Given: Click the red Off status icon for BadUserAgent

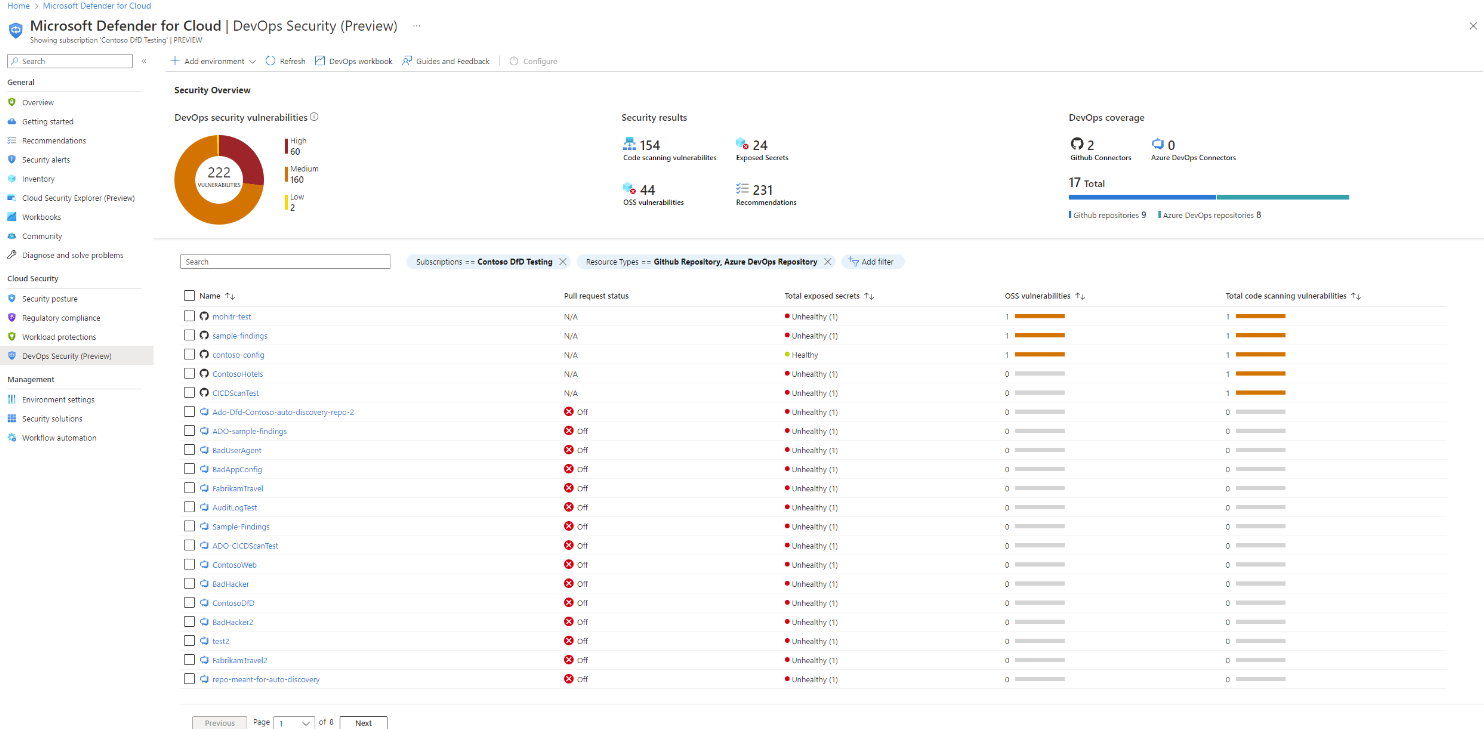Looking at the screenshot, I should point(569,450).
